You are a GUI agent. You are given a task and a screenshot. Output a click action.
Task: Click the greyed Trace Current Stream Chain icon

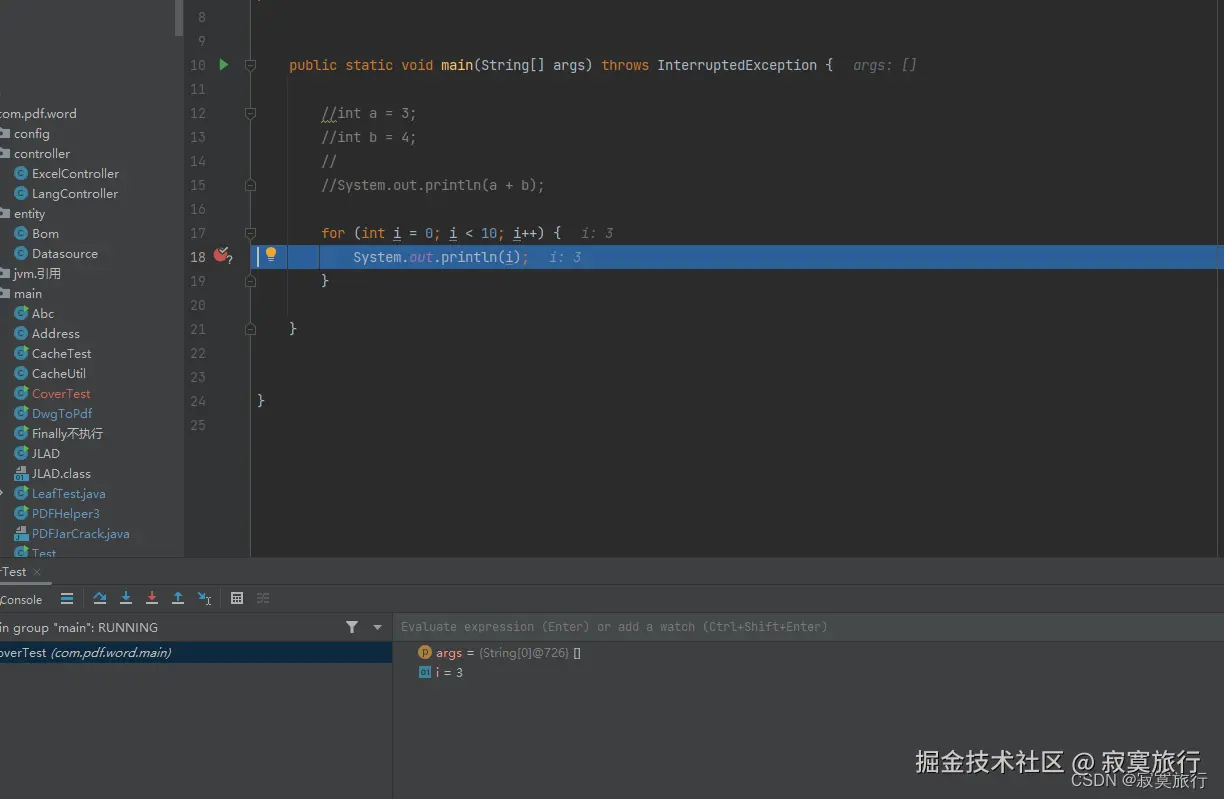pos(263,598)
